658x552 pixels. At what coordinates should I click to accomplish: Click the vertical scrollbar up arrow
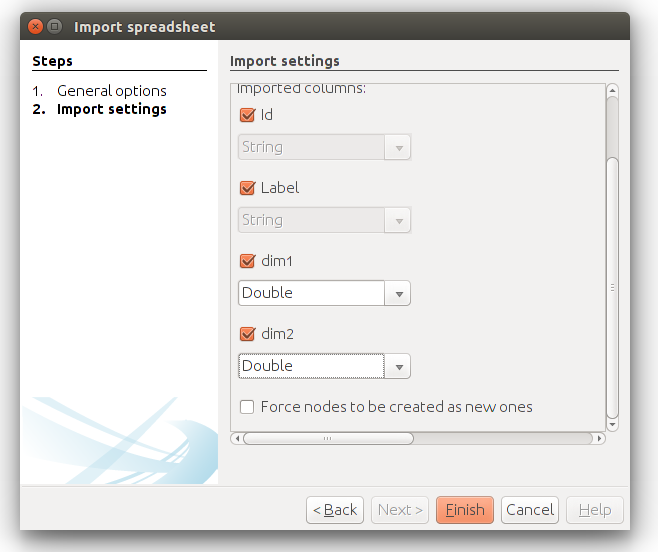pos(613,90)
